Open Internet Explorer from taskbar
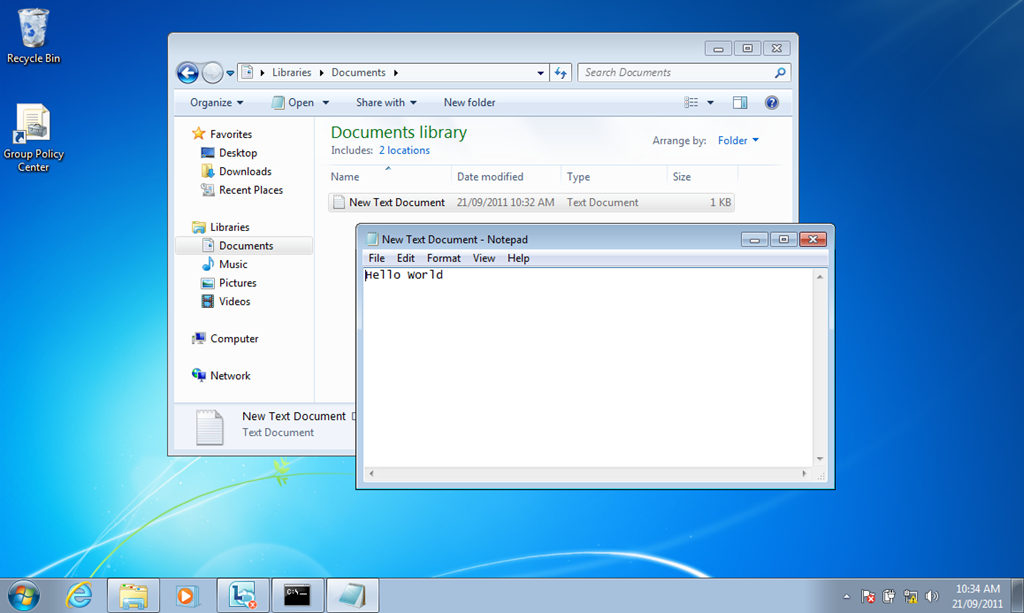The width and height of the screenshot is (1024, 613). (x=79, y=595)
